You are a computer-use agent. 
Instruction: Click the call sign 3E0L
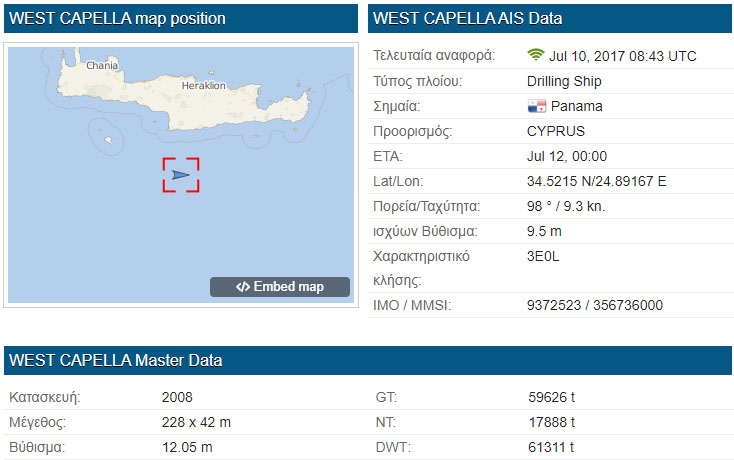[x=542, y=256]
